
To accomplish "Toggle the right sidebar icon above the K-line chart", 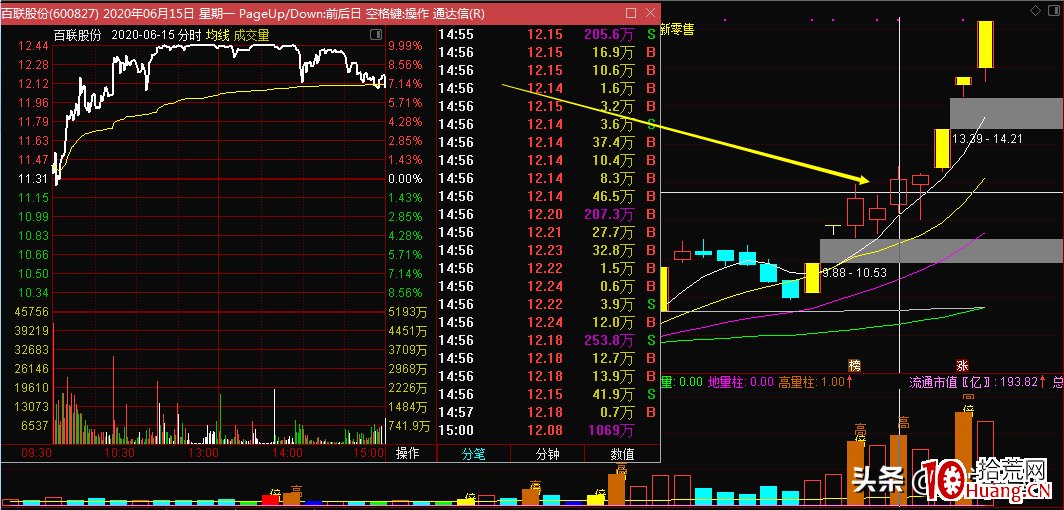I will click(x=1054, y=11).
